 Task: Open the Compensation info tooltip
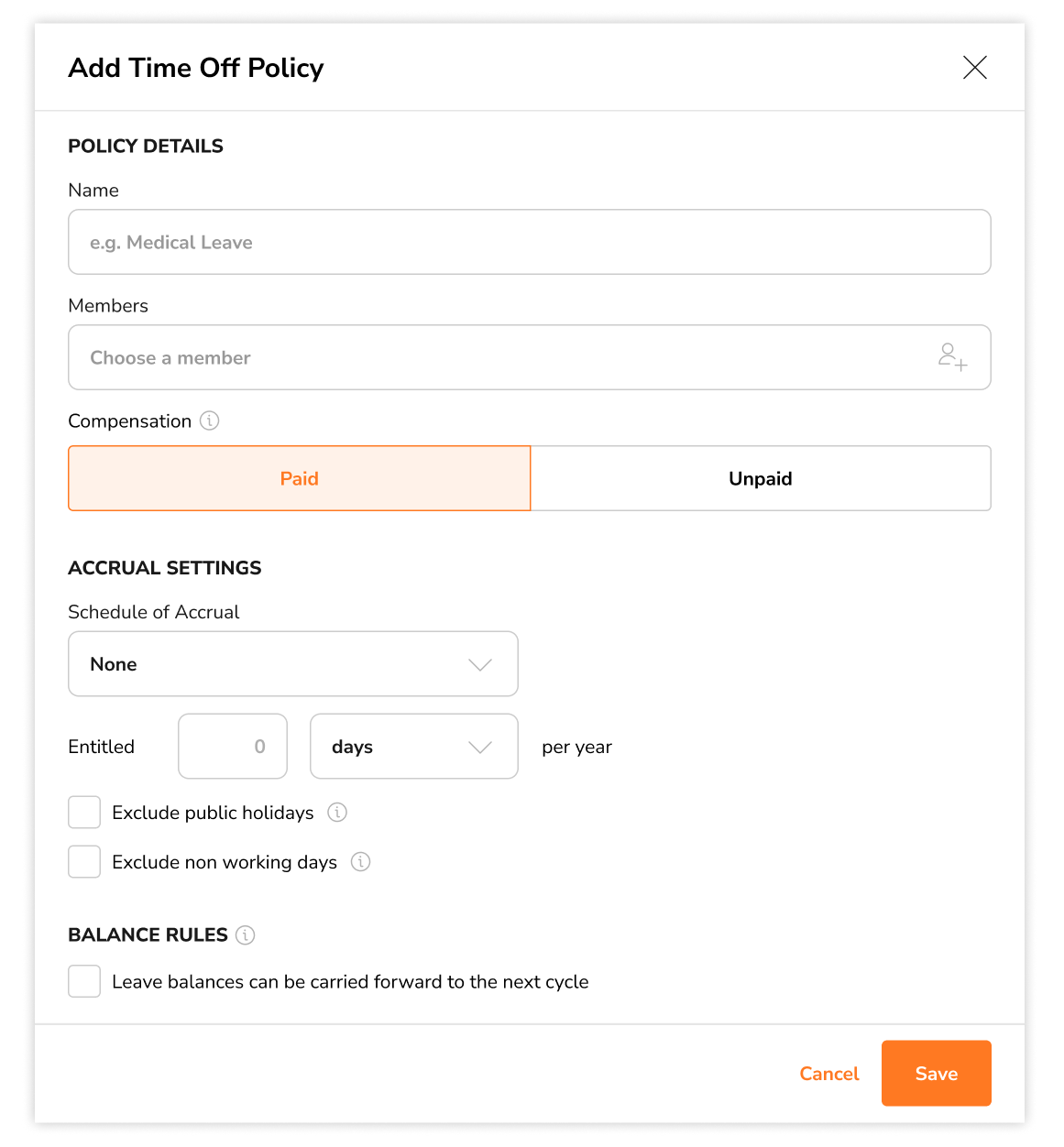pyautogui.click(x=210, y=421)
